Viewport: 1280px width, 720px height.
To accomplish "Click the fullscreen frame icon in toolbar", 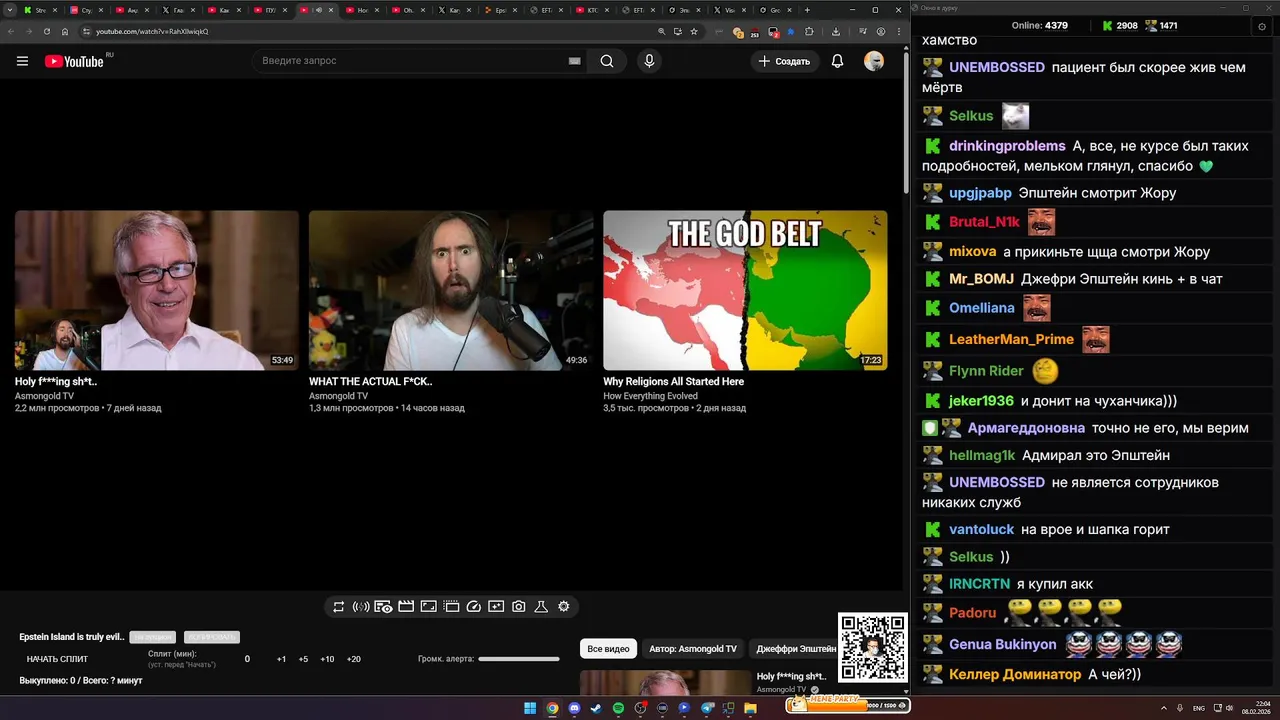I will (x=428, y=607).
